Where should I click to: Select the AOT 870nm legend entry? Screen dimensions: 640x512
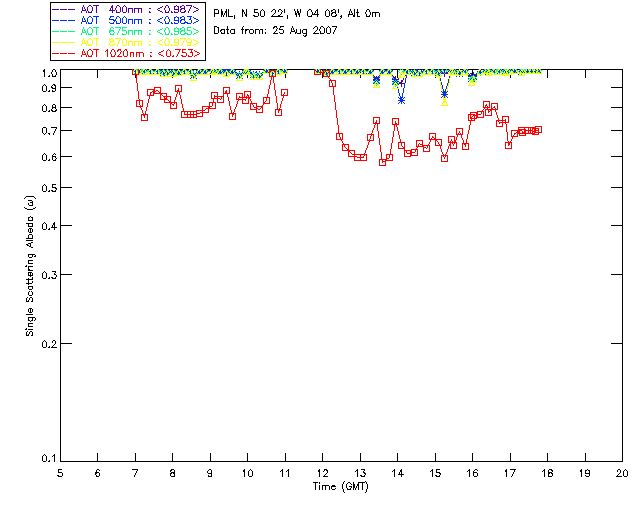(126, 42)
